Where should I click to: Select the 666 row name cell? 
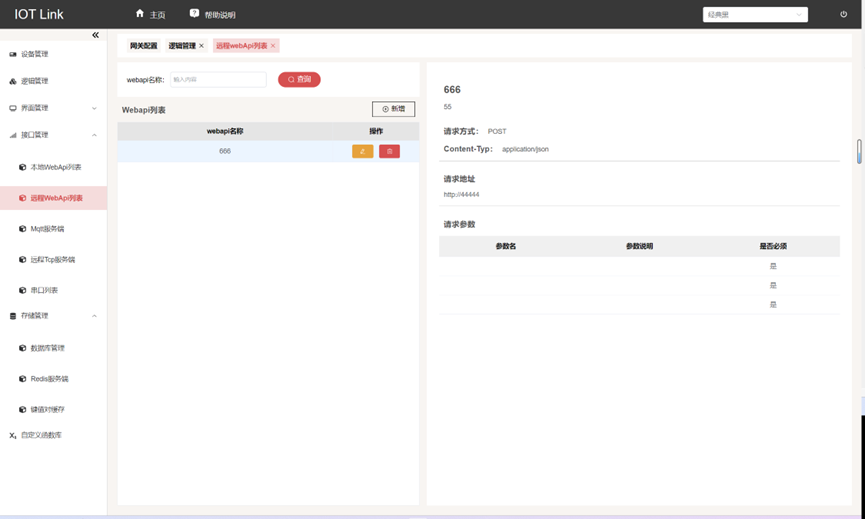(x=225, y=151)
